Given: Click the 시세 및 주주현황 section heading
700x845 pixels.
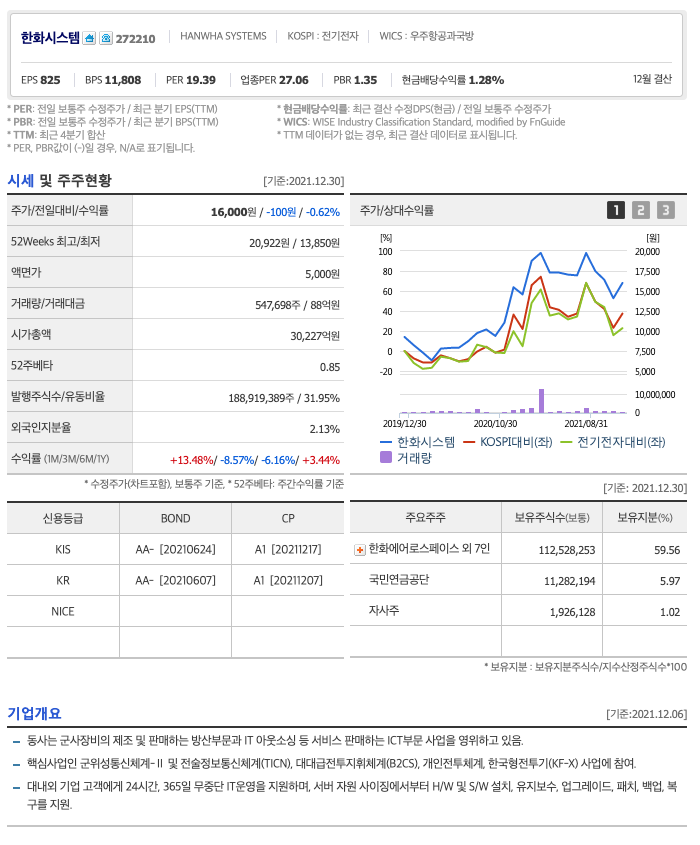Looking at the screenshot, I should tap(59, 181).
